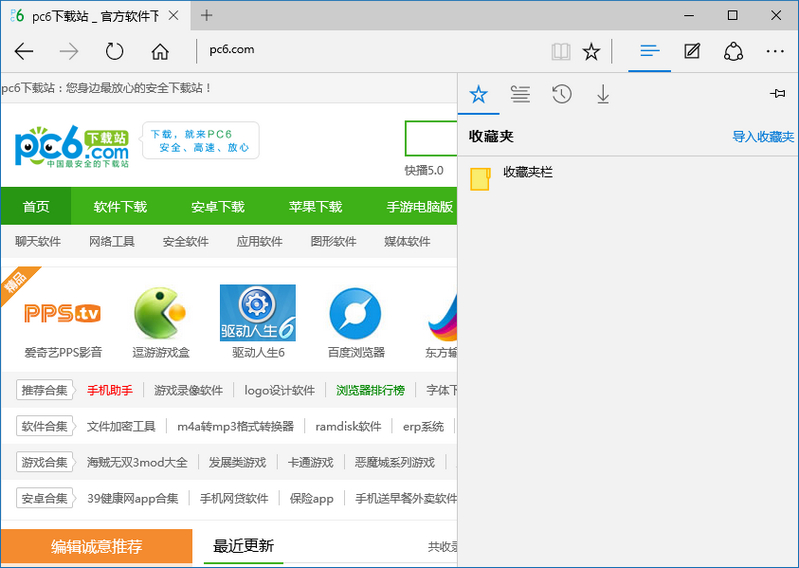The width and height of the screenshot is (799, 568).
Task: Click the 游戏合集 label button
Action: (44, 462)
